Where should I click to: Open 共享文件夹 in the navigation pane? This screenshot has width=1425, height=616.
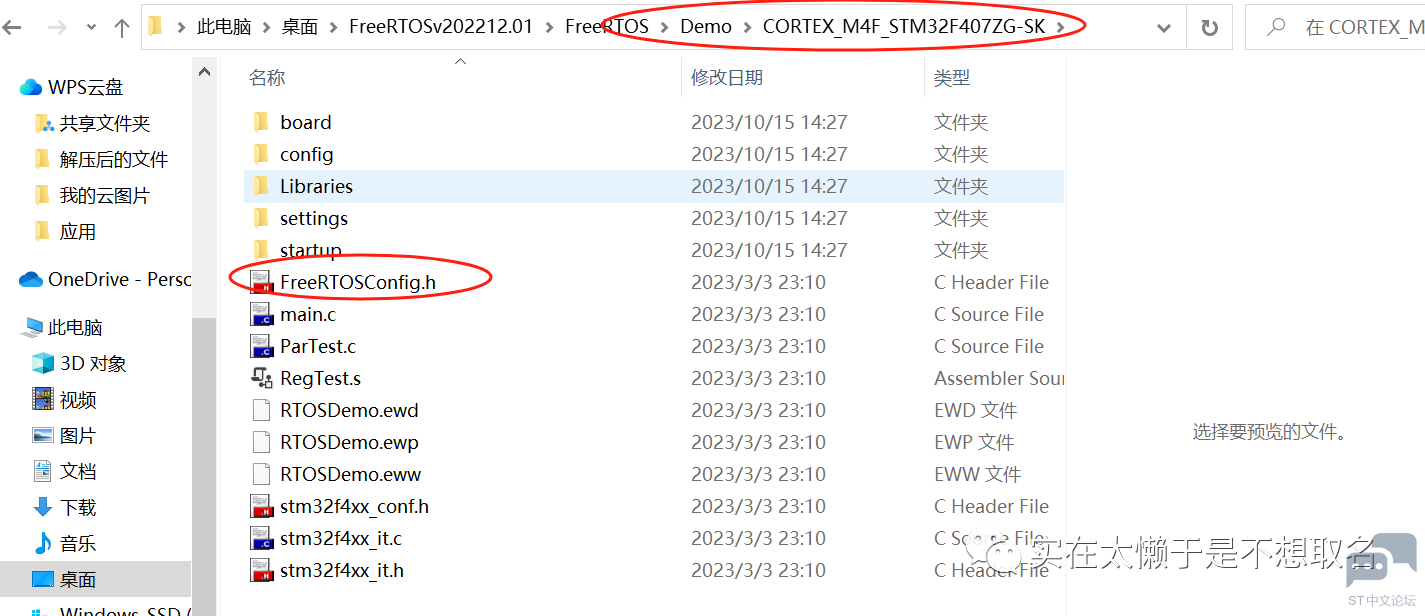pos(105,123)
